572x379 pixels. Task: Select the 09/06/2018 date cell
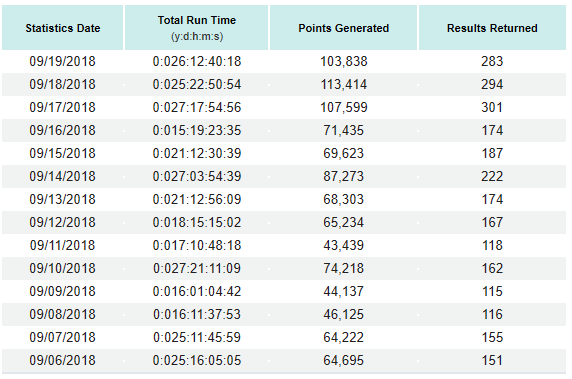(62, 360)
